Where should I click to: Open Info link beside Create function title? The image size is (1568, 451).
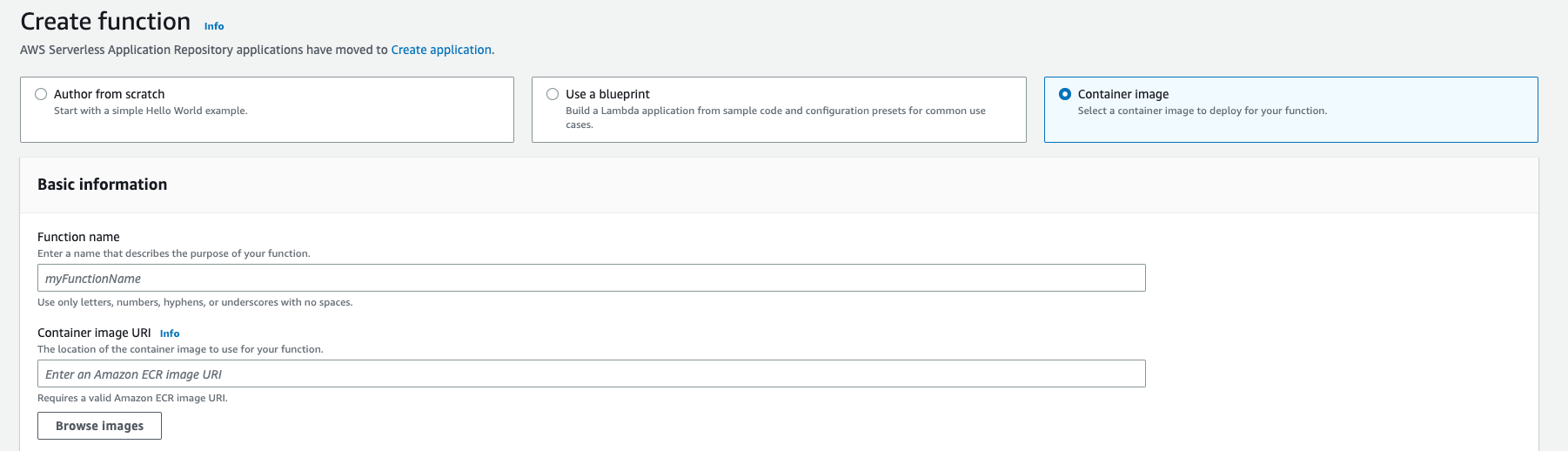(x=214, y=26)
